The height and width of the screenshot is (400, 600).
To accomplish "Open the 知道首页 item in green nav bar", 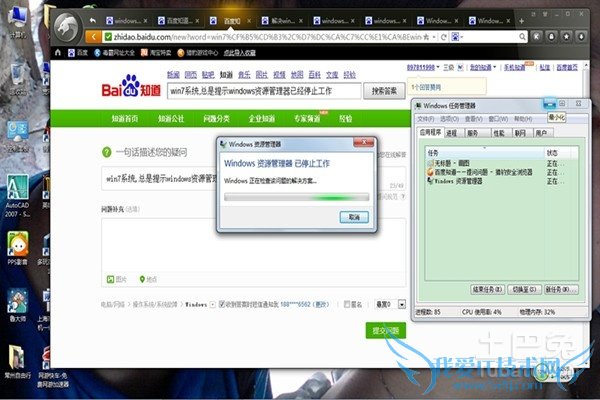I will (125, 119).
